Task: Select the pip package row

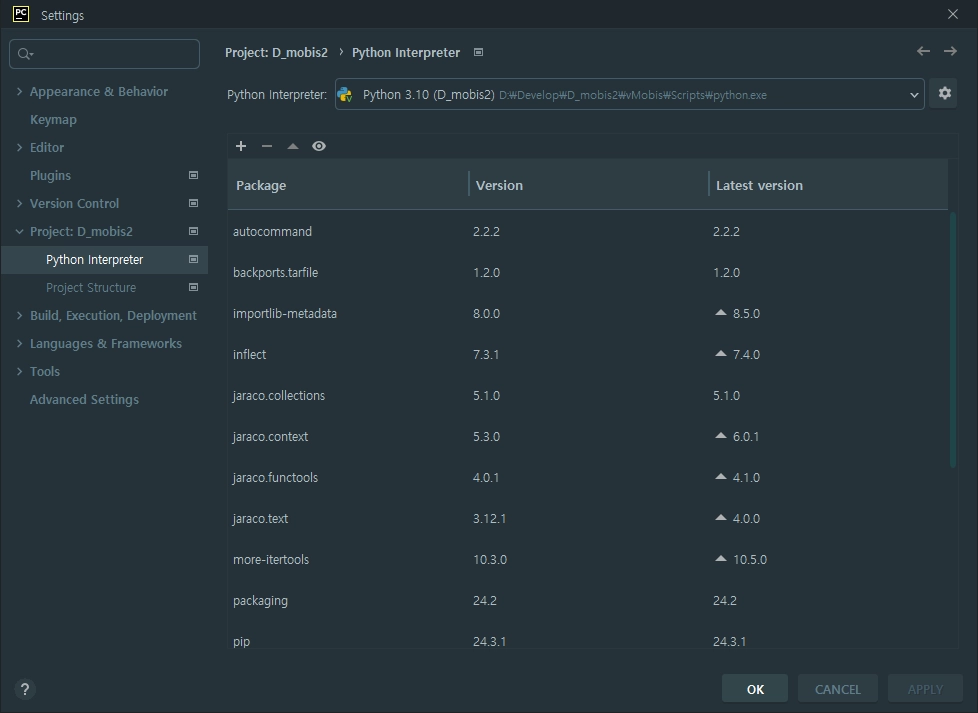Action: coord(588,636)
